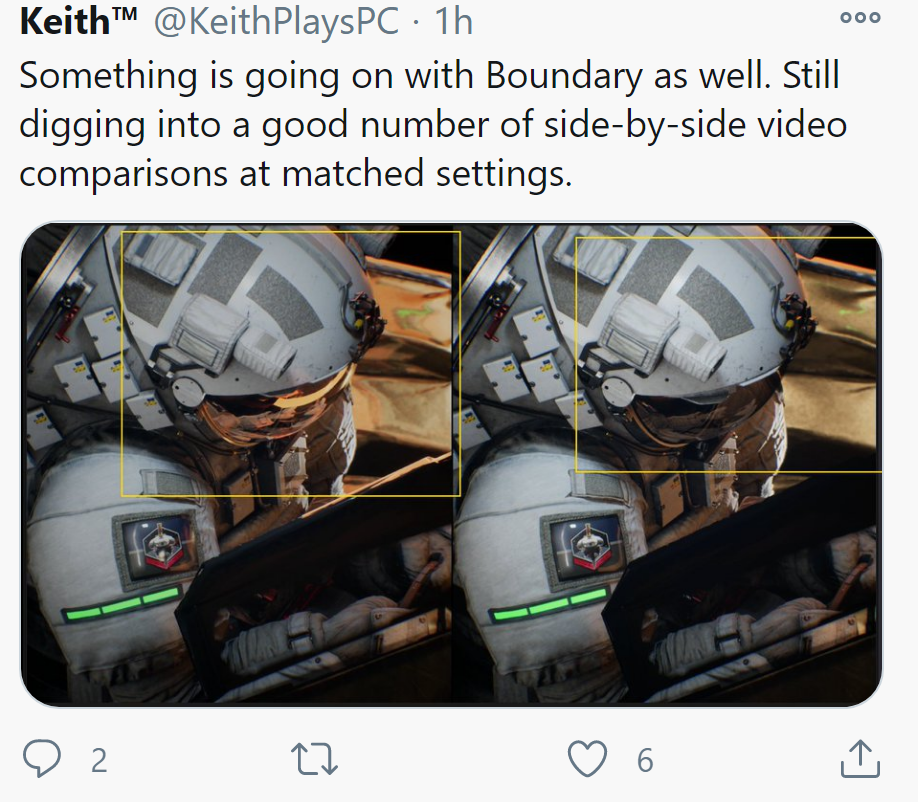This screenshot has width=918, height=802.
Task: Like the tweet with the heart icon
Action: tap(587, 759)
